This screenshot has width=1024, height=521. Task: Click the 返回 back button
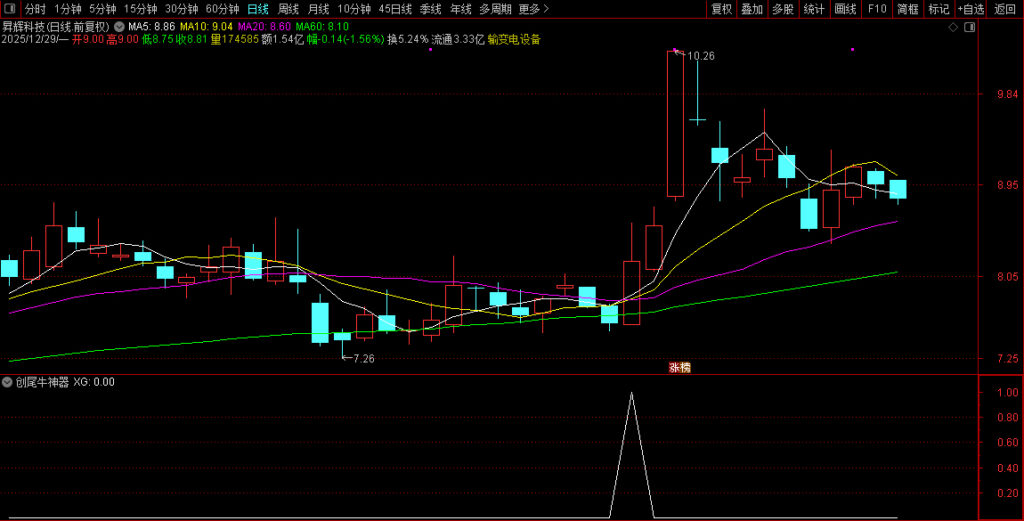[1005, 9]
